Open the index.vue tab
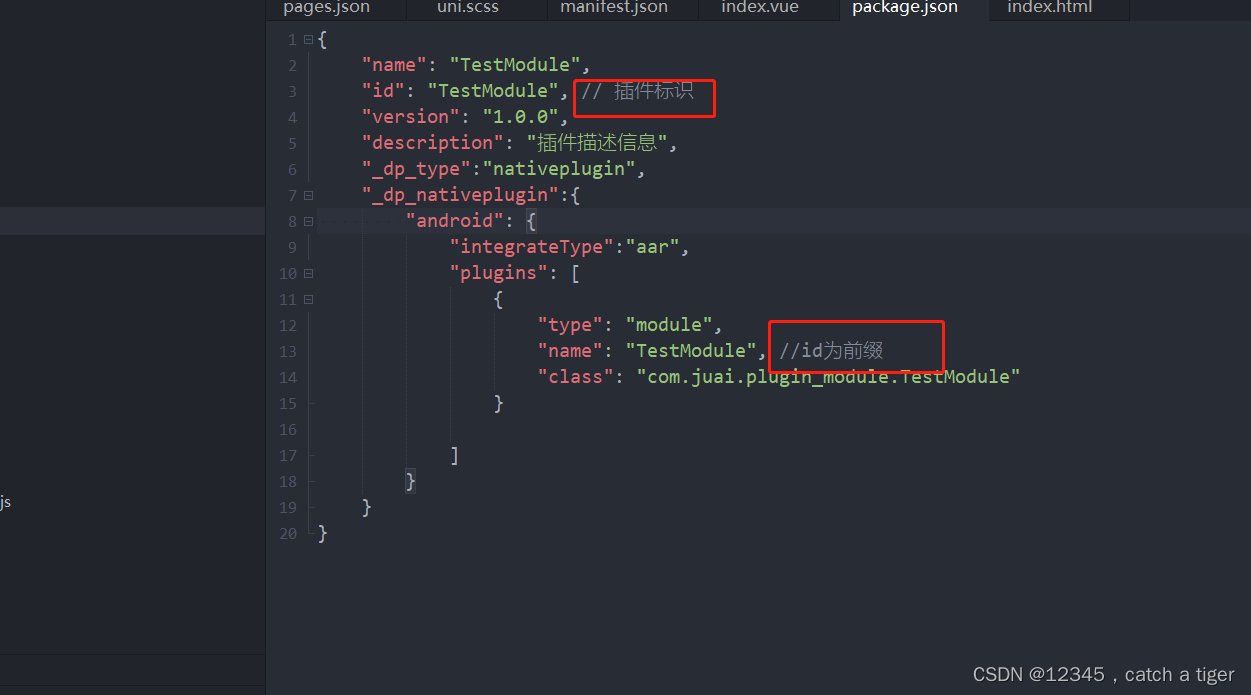This screenshot has height=695, width=1251. 758,8
